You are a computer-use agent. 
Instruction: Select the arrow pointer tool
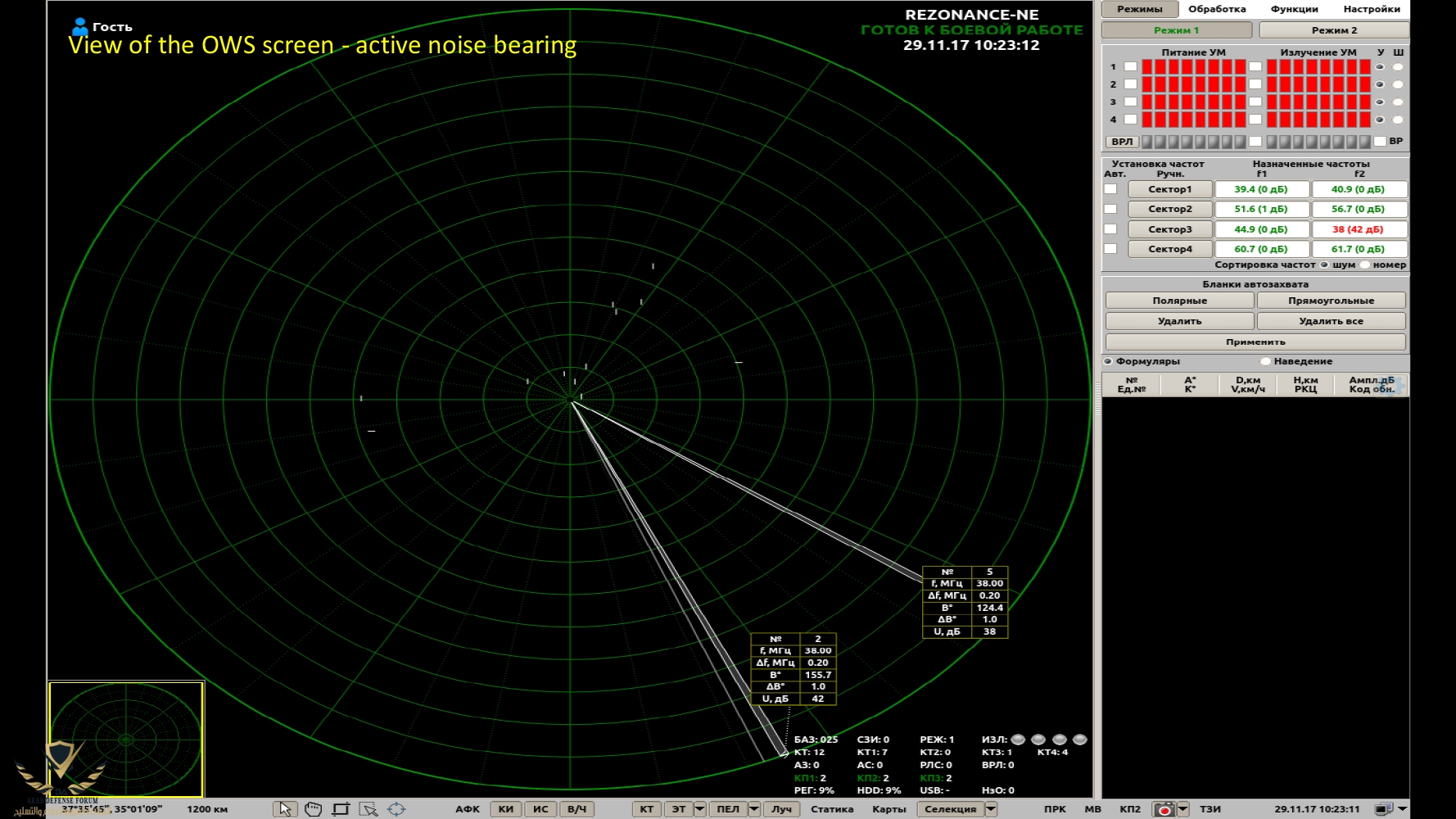tap(285, 809)
